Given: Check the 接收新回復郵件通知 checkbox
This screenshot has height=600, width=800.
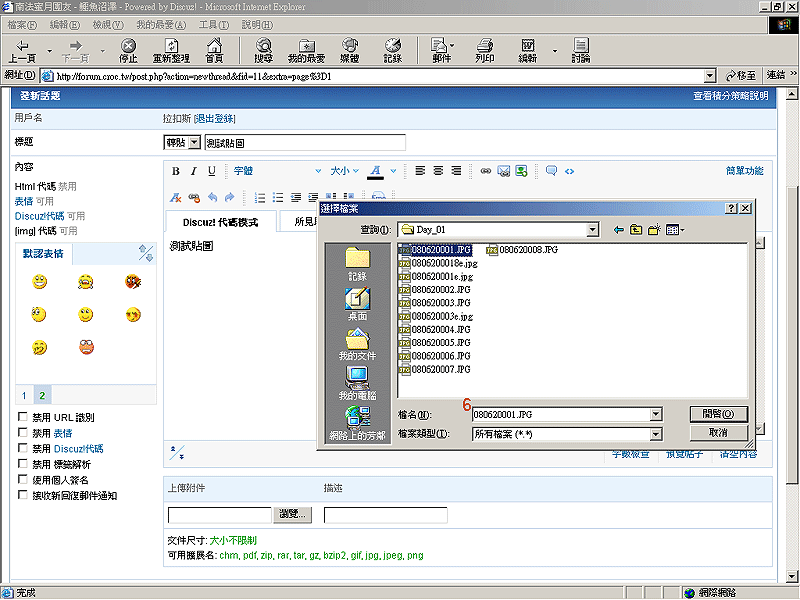Looking at the screenshot, I should 23,495.
